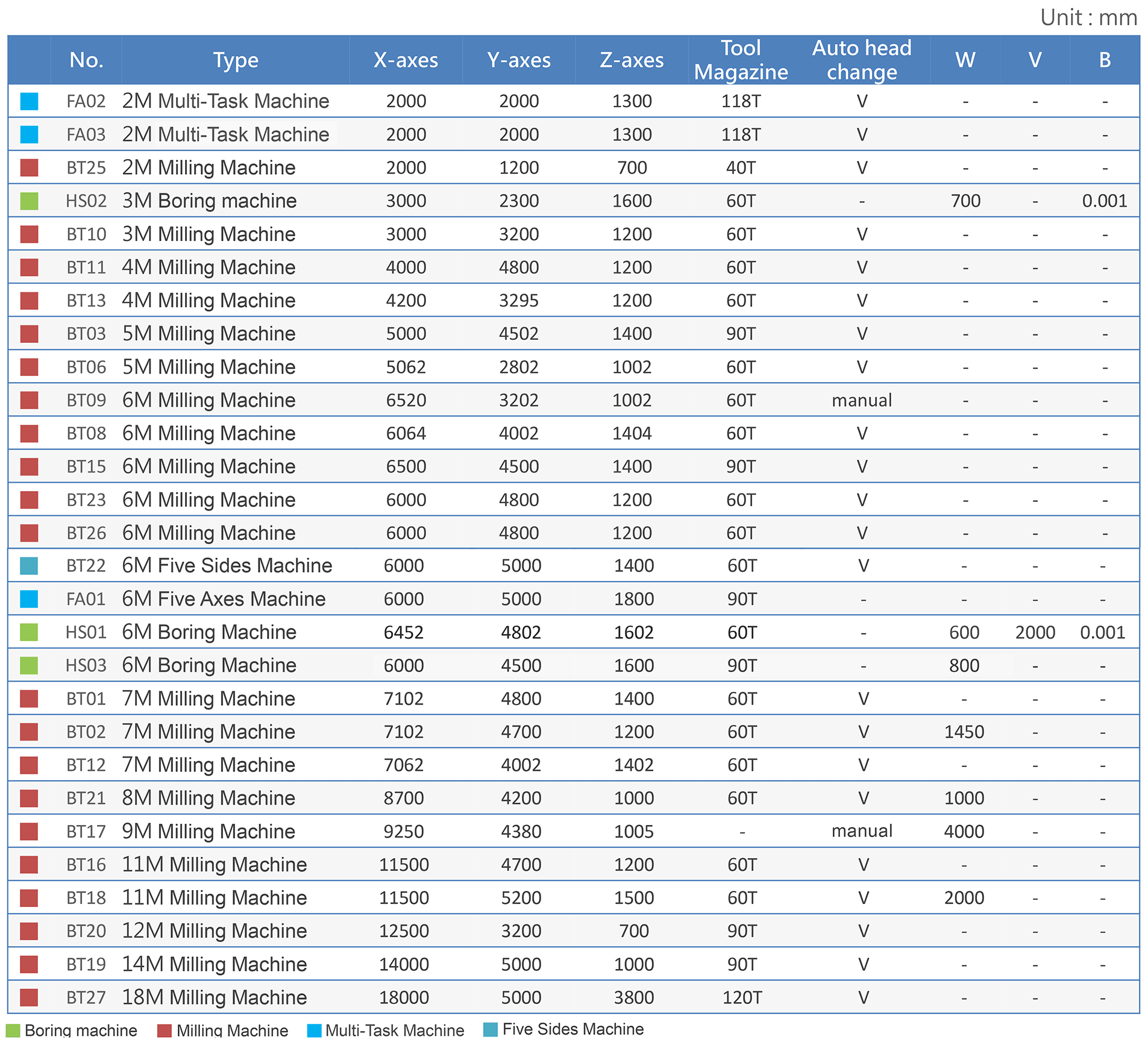Click the red swatch in the BT25 row
This screenshot has height=1060, width=1148.
(x=29, y=168)
